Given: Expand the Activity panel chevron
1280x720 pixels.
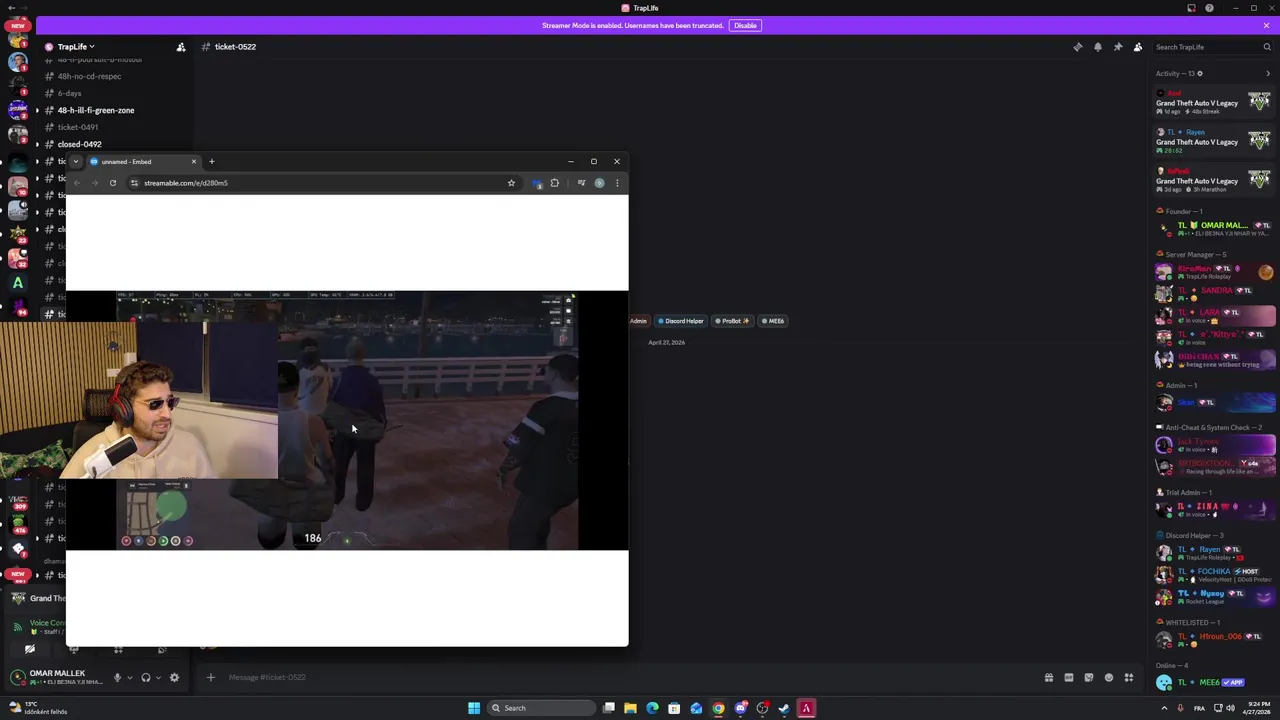Looking at the screenshot, I should point(1267,73).
